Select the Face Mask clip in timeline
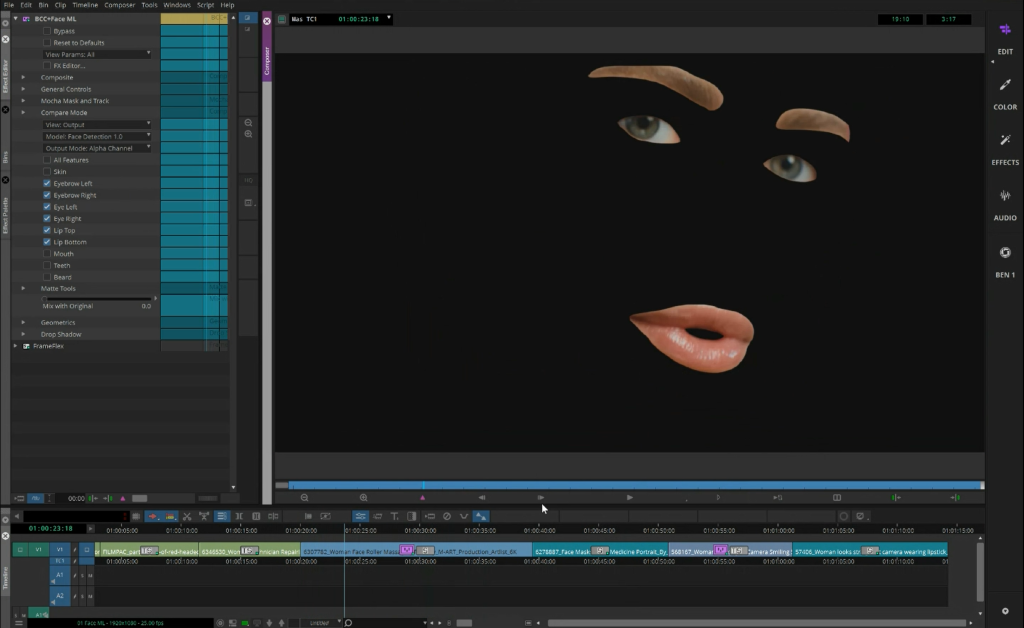The image size is (1024, 628). (x=565, y=550)
